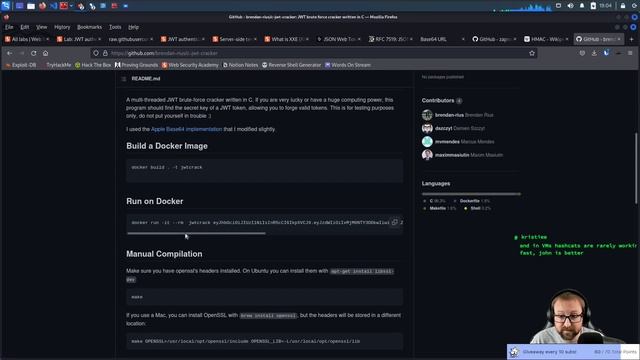Open the Hack The Box bookmark
This screenshot has width=640, height=360.
93,65
